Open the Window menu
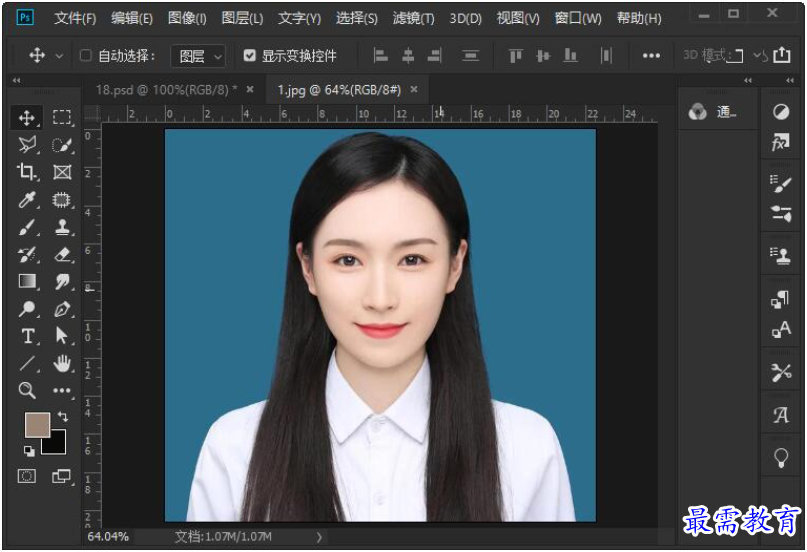This screenshot has height=552, width=807. tap(578, 19)
